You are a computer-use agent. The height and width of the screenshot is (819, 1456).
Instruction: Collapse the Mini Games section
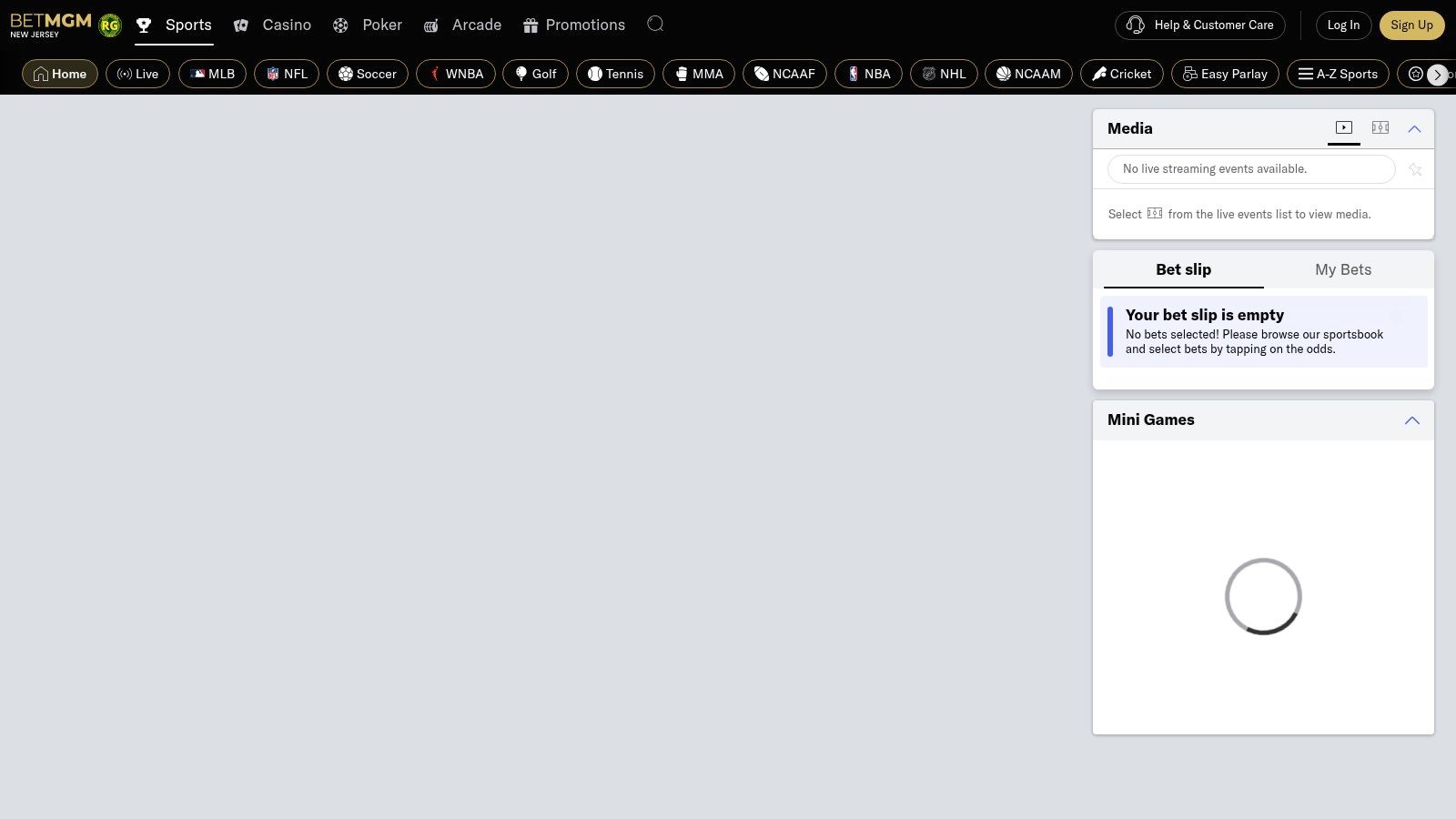(1412, 420)
